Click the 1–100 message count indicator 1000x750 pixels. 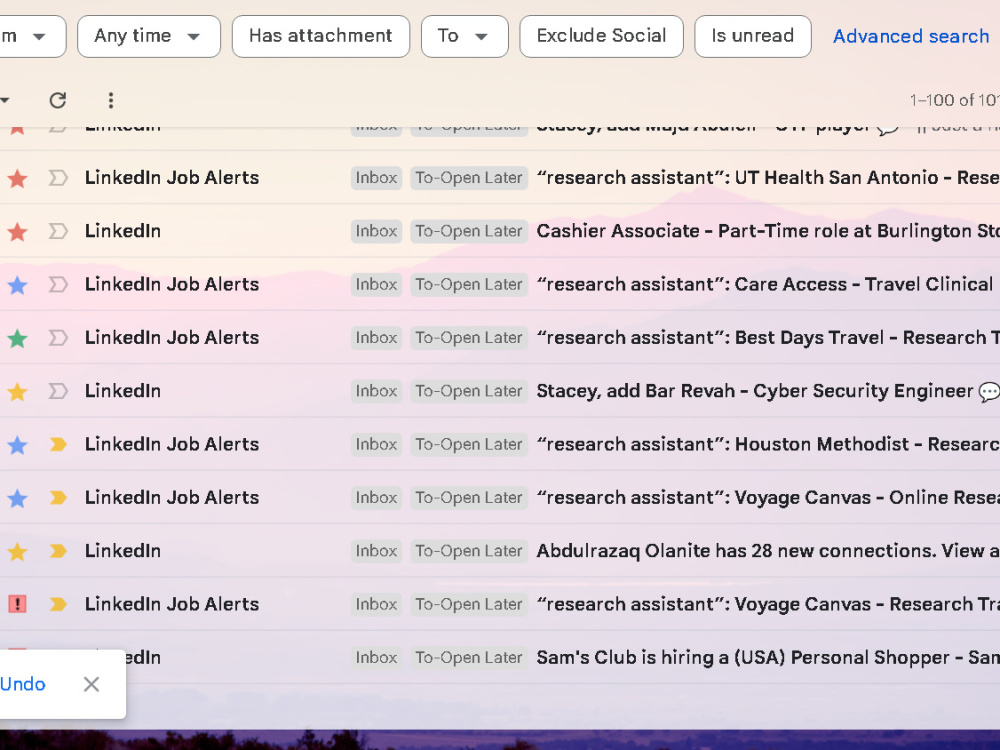[x=954, y=100]
